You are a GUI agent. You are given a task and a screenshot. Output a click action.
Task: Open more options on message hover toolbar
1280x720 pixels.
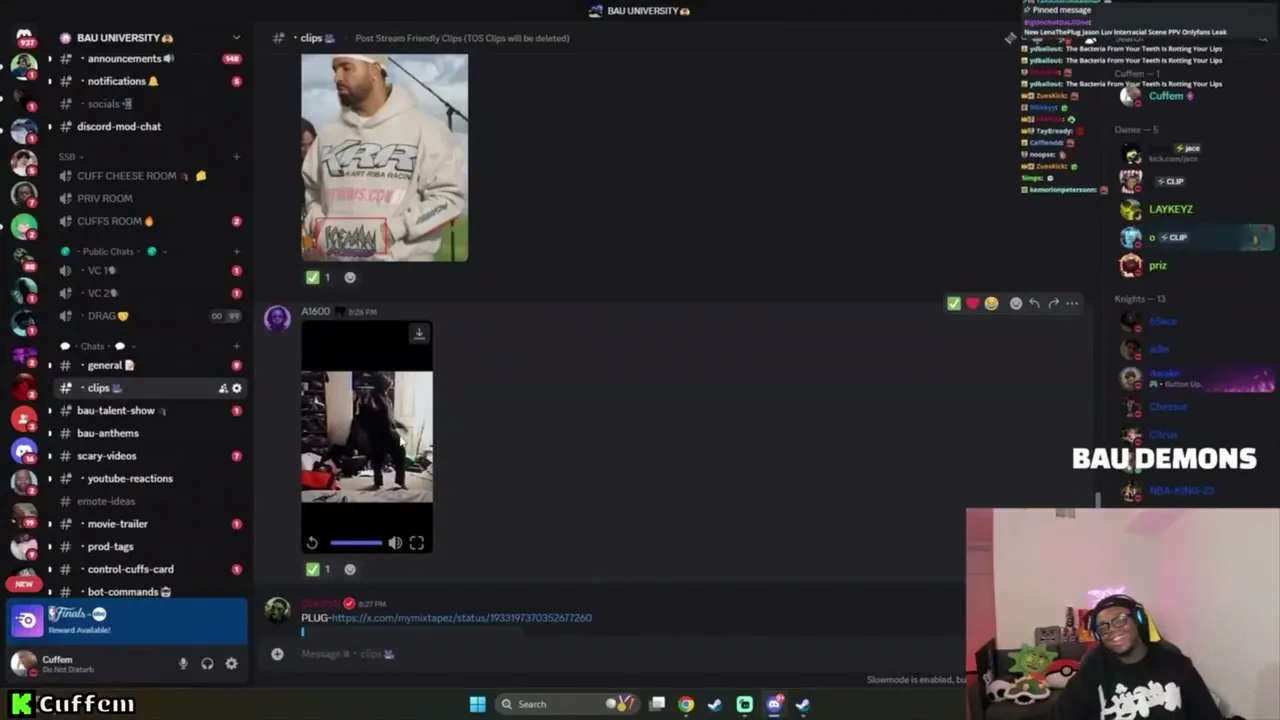point(1072,303)
